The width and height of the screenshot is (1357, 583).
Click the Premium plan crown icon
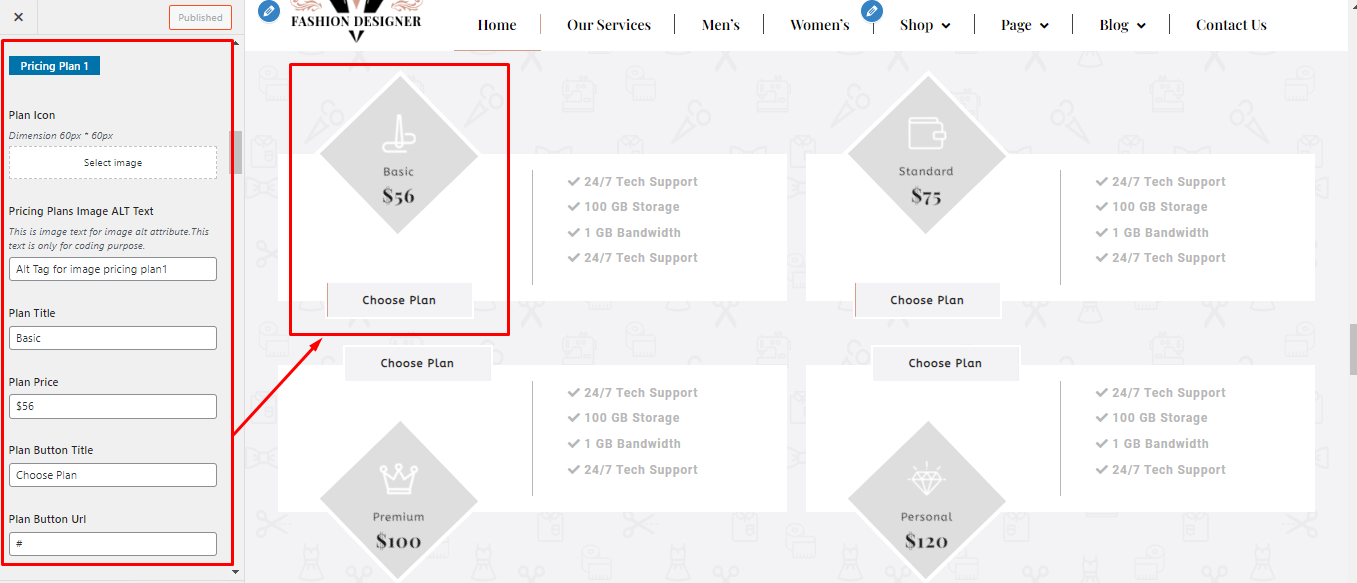click(398, 480)
